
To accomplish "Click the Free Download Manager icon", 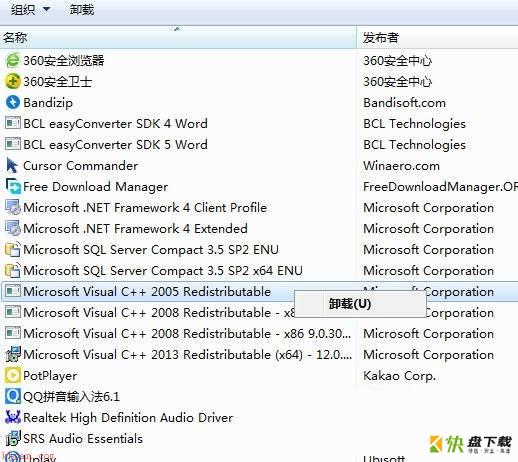I will [13, 187].
